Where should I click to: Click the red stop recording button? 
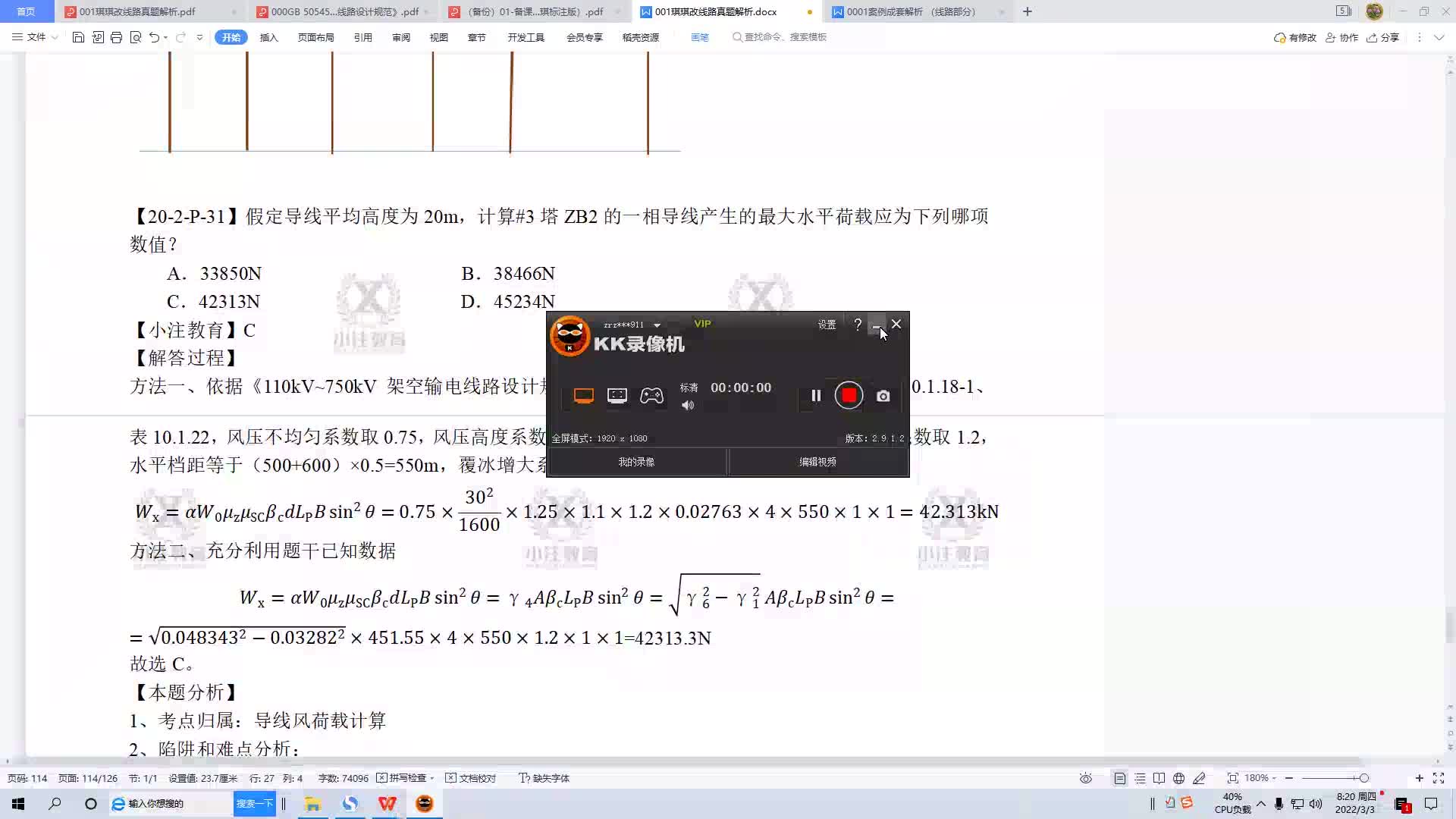tap(849, 395)
